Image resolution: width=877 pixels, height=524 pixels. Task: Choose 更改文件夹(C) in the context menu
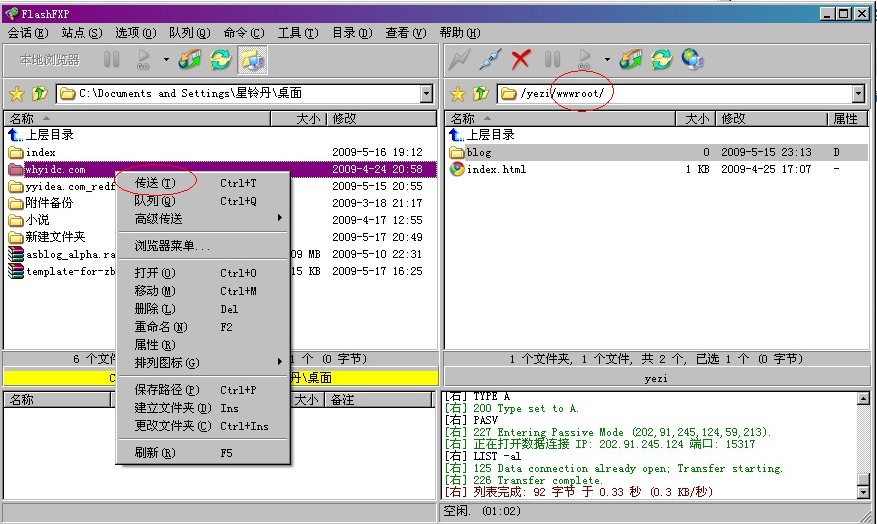[x=202, y=426]
